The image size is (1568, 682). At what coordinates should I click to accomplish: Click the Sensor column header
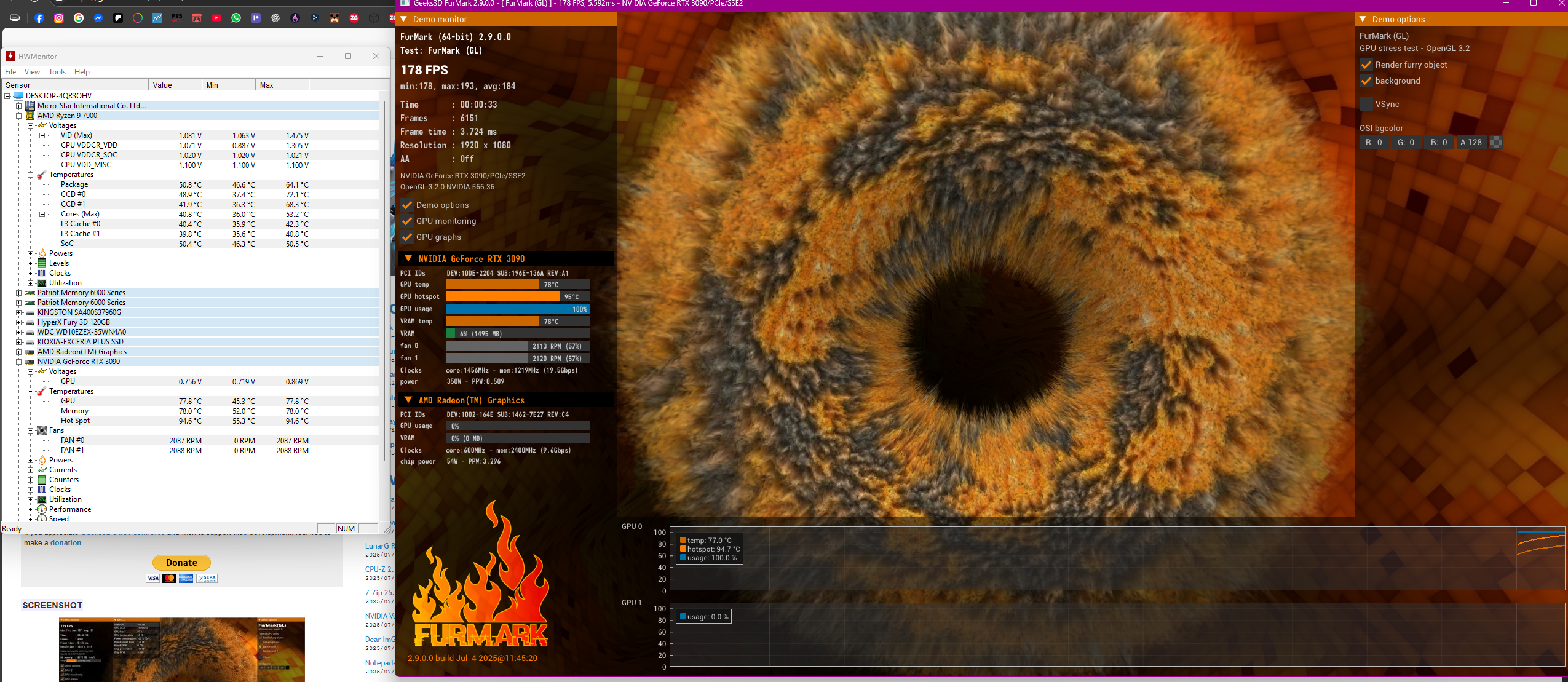pos(75,85)
